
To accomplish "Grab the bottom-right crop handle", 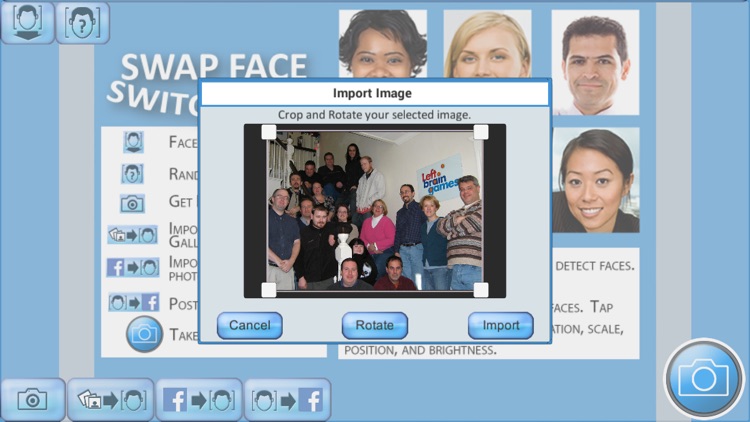I will (481, 289).
